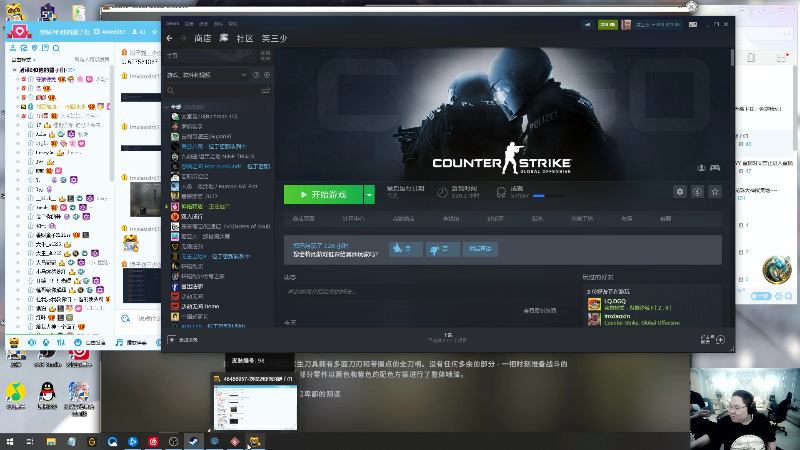Open CS:GO's 社区中心 link
The image size is (800, 450).
click(x=354, y=218)
